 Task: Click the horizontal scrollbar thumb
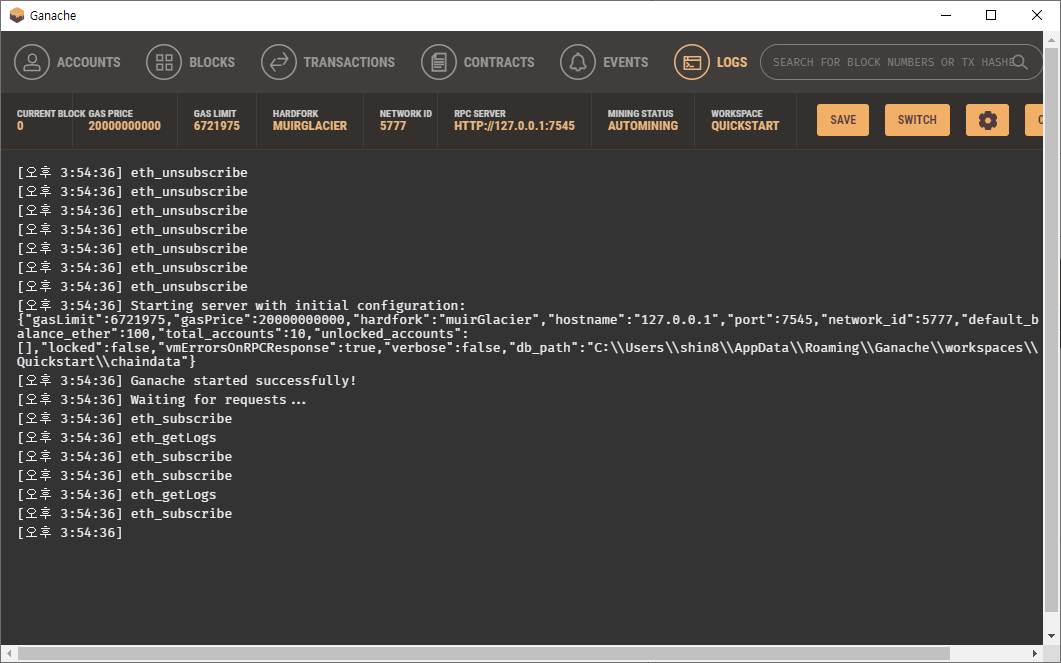point(484,654)
